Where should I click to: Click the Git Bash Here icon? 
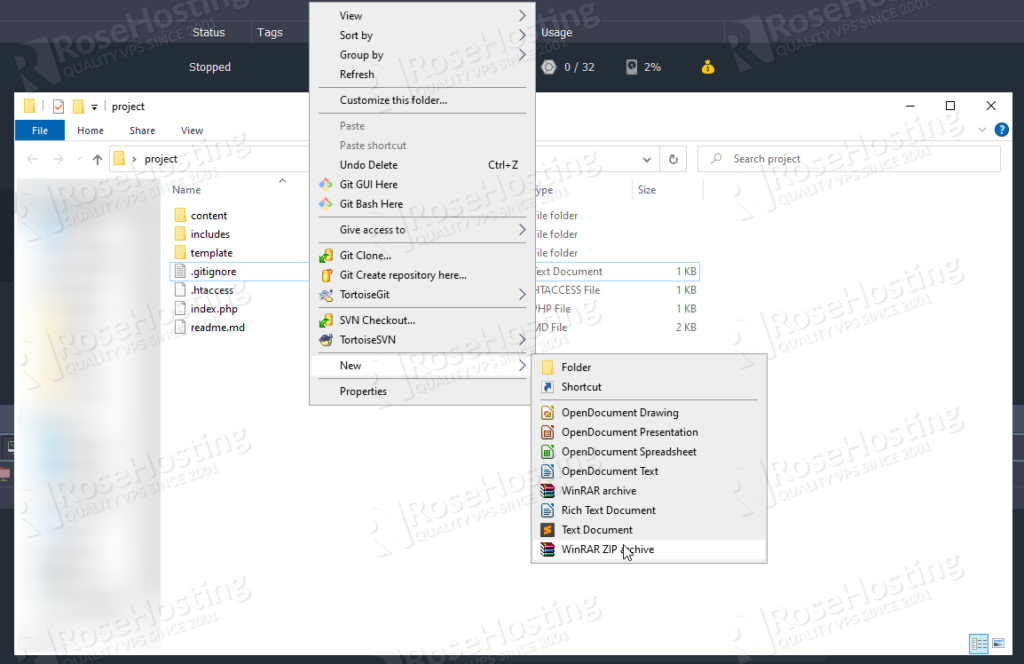pyautogui.click(x=325, y=204)
